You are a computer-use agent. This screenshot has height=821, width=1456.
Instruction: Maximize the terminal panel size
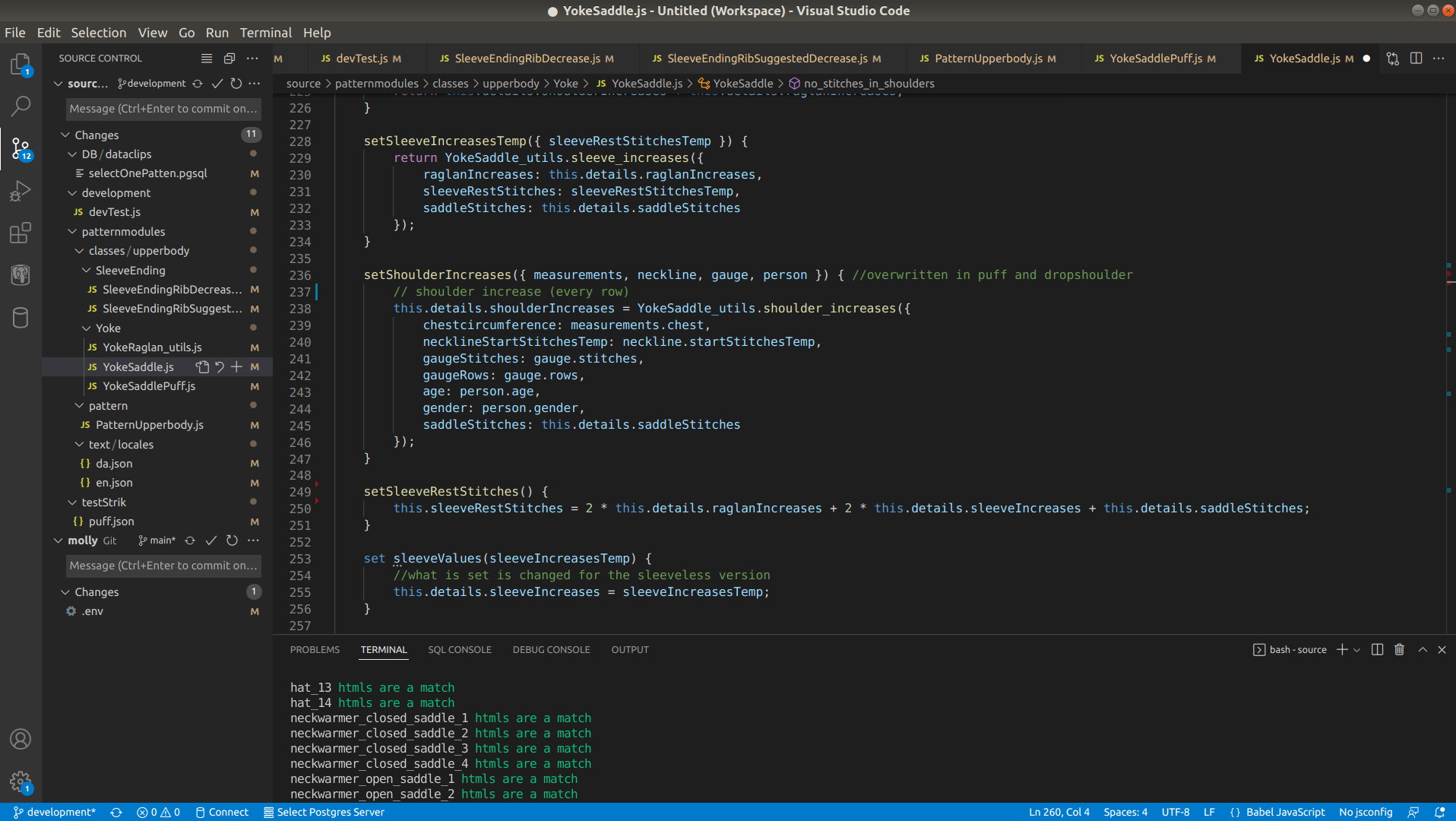click(x=1422, y=650)
